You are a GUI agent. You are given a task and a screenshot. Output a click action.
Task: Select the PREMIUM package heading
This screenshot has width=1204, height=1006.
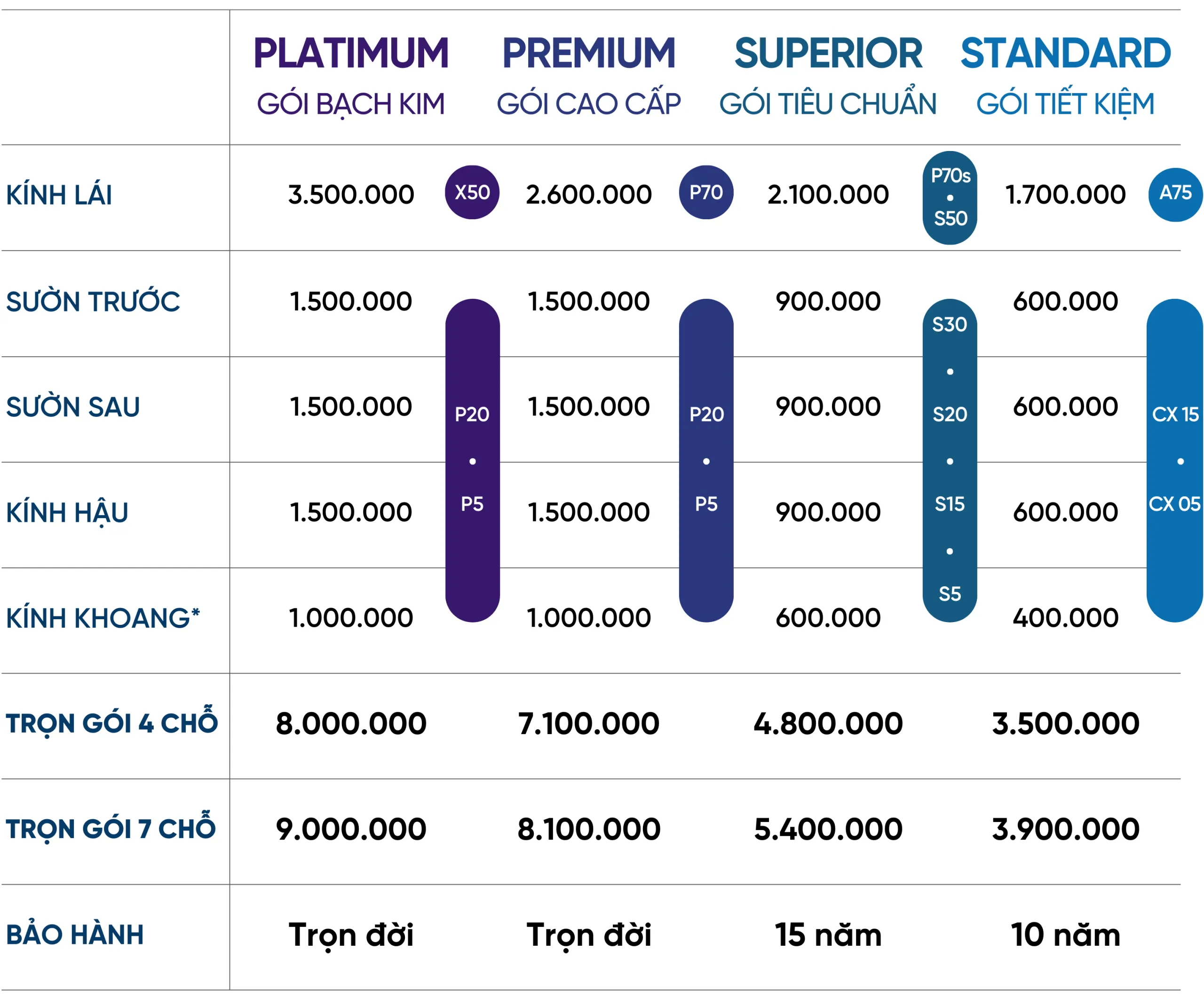pyautogui.click(x=589, y=53)
